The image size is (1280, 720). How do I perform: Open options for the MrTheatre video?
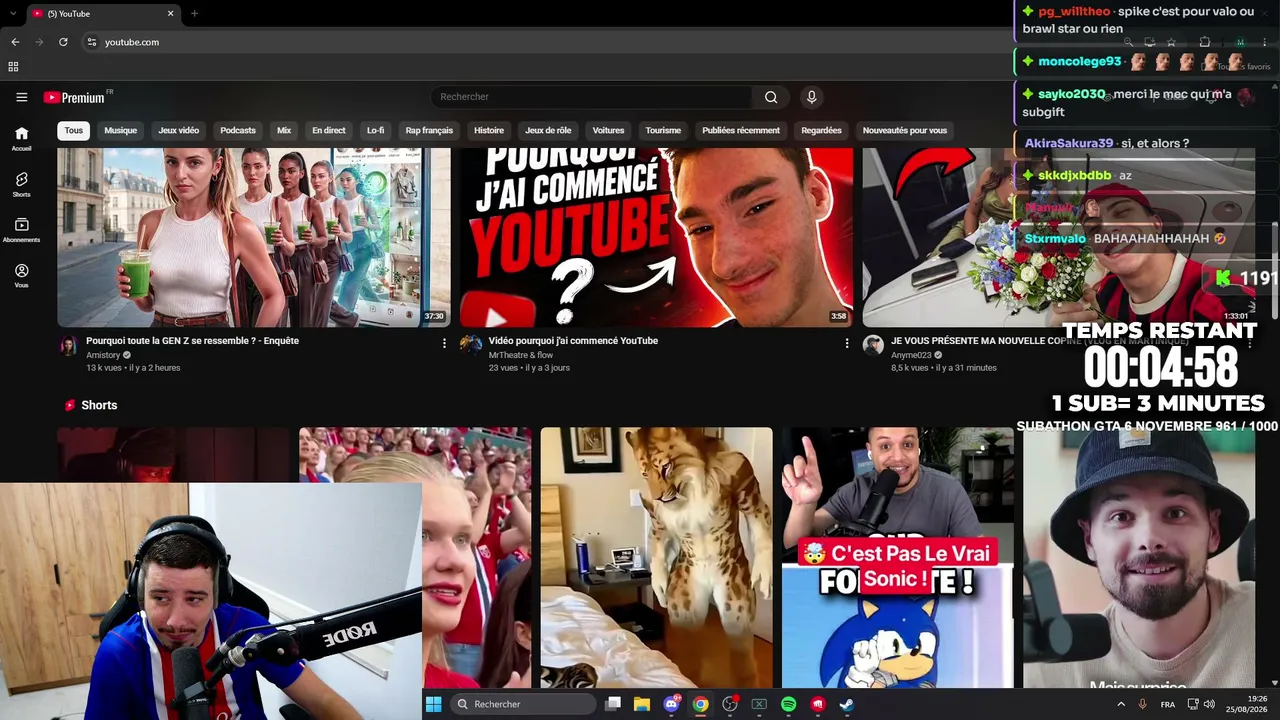click(846, 343)
